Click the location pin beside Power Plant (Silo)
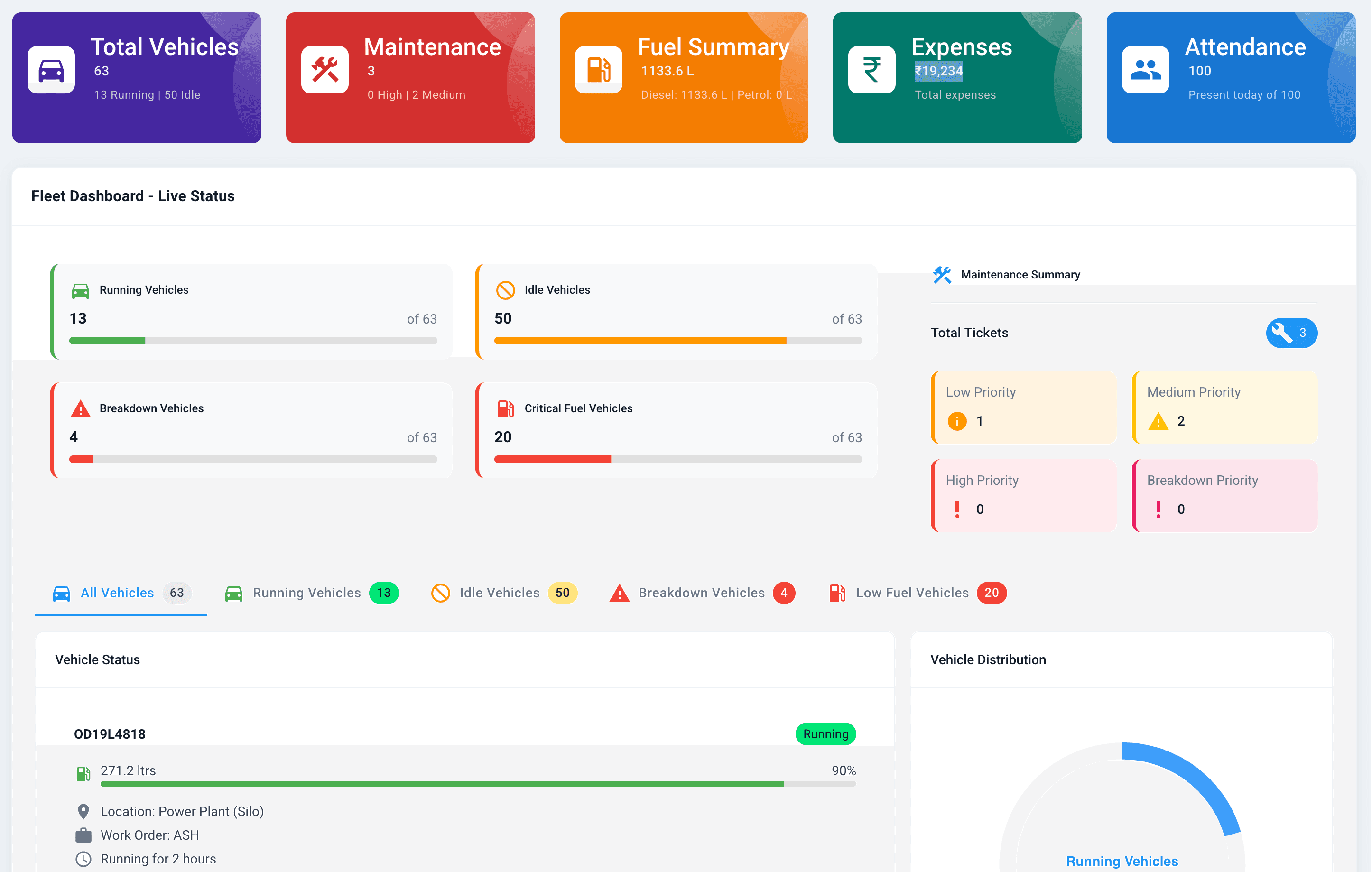 pos(84,811)
